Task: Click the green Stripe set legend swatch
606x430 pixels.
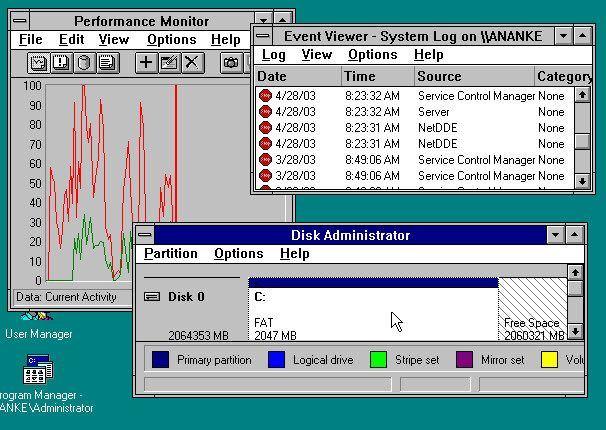Action: [x=378, y=359]
